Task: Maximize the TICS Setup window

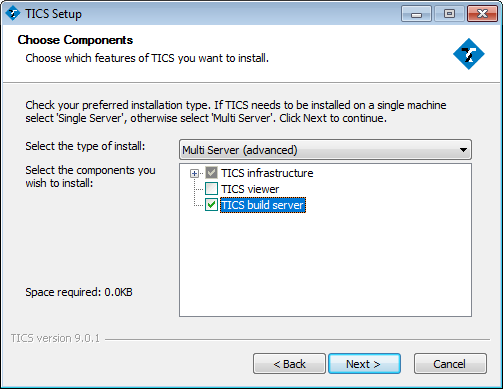Action: click(449, 14)
